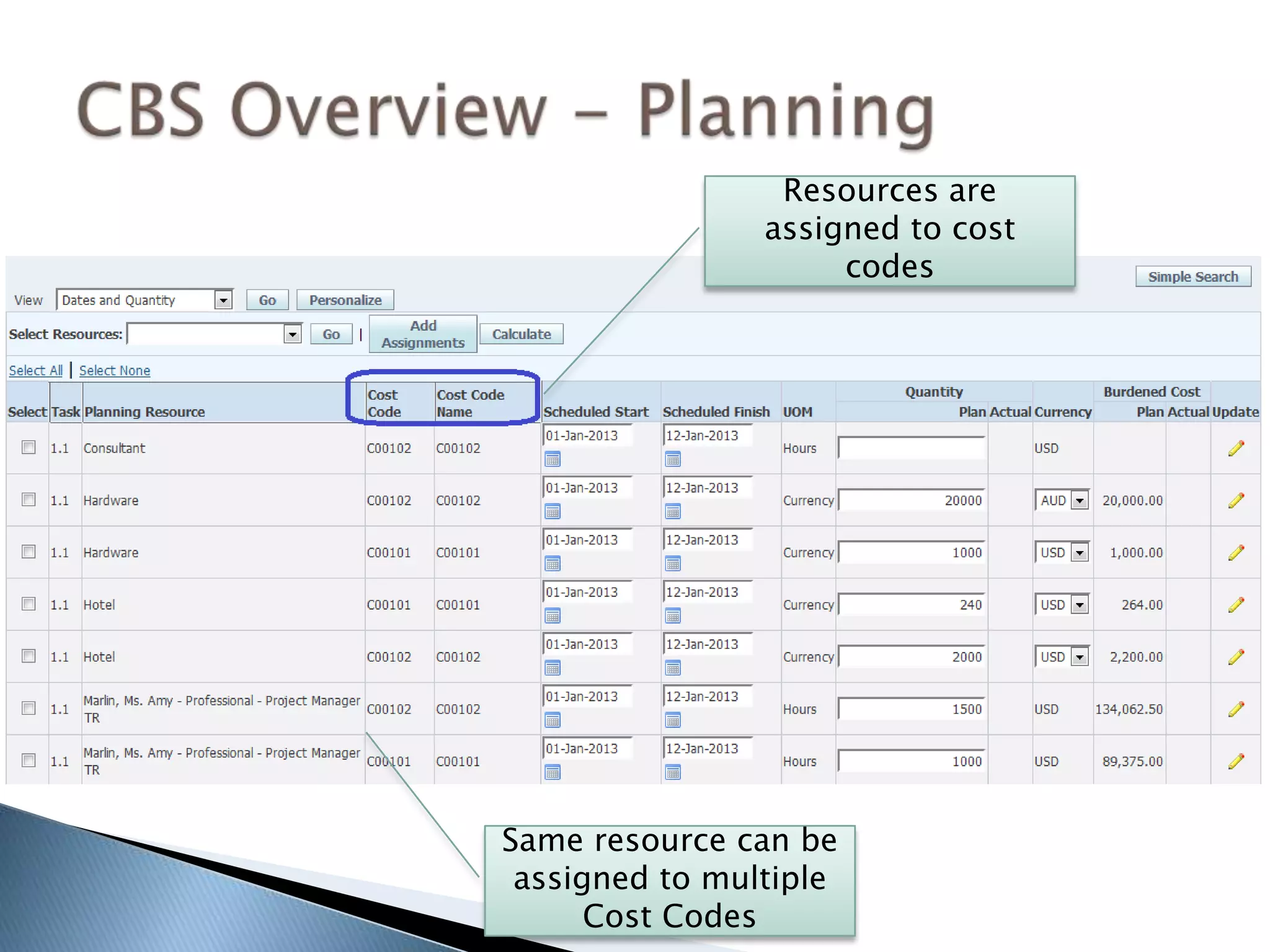Click the Calculate button
Image resolution: width=1270 pixels, height=952 pixels.
(x=522, y=334)
